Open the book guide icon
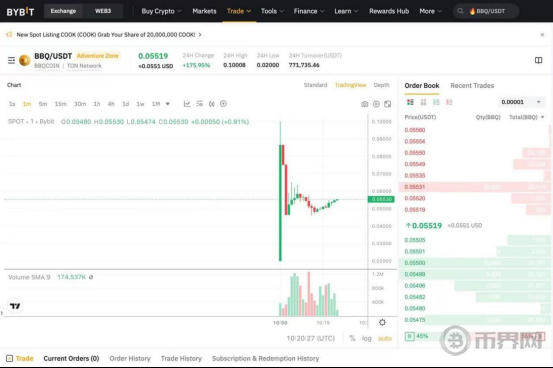Image resolution: width=553 pixels, height=368 pixels. pos(538,60)
